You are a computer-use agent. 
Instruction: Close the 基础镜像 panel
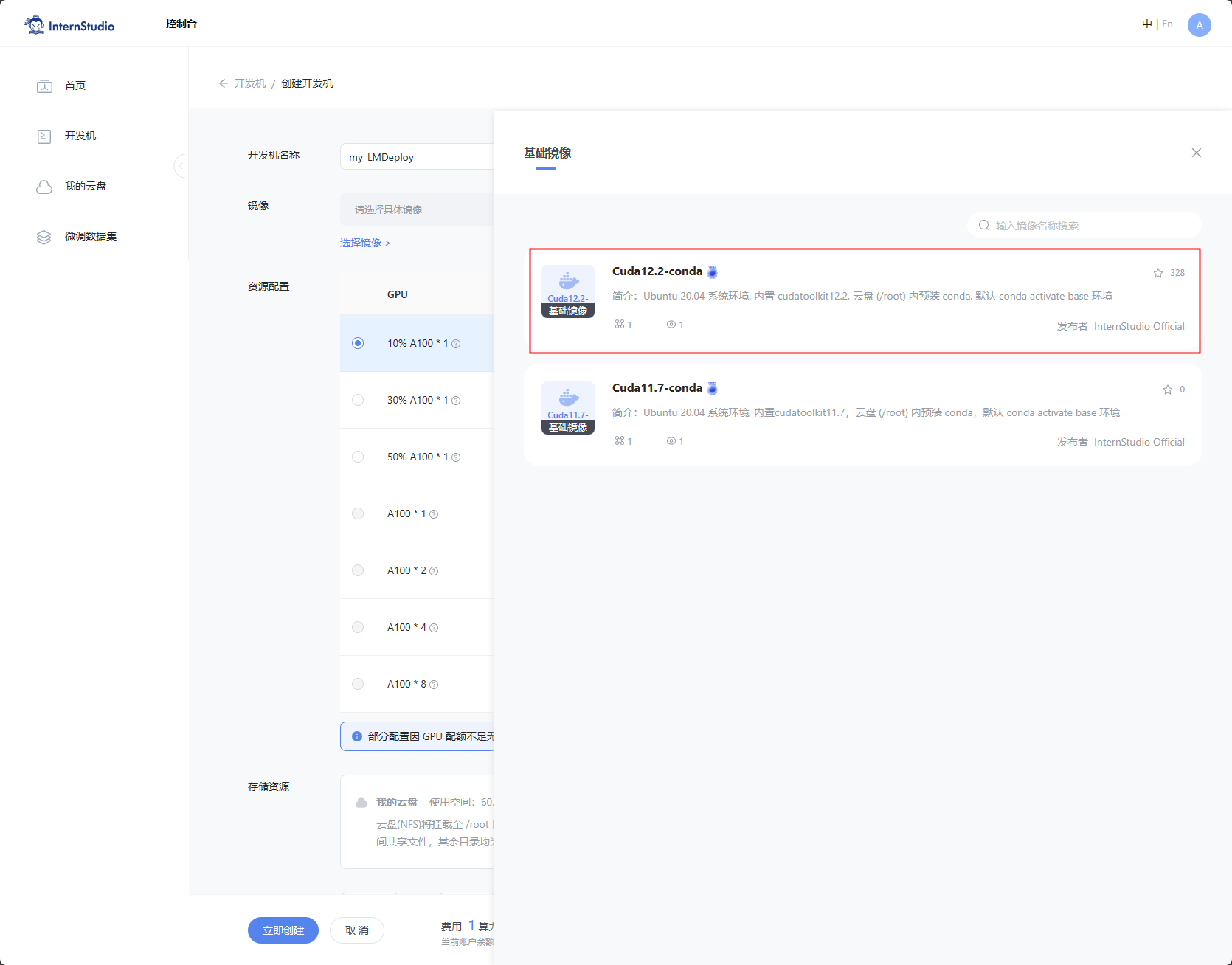(x=1197, y=153)
